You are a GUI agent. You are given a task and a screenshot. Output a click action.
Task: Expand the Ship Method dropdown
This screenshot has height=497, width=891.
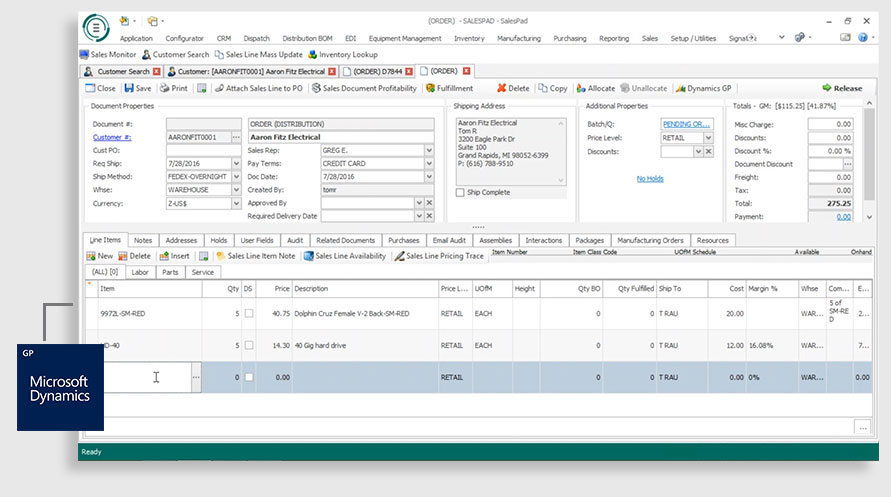(x=236, y=176)
